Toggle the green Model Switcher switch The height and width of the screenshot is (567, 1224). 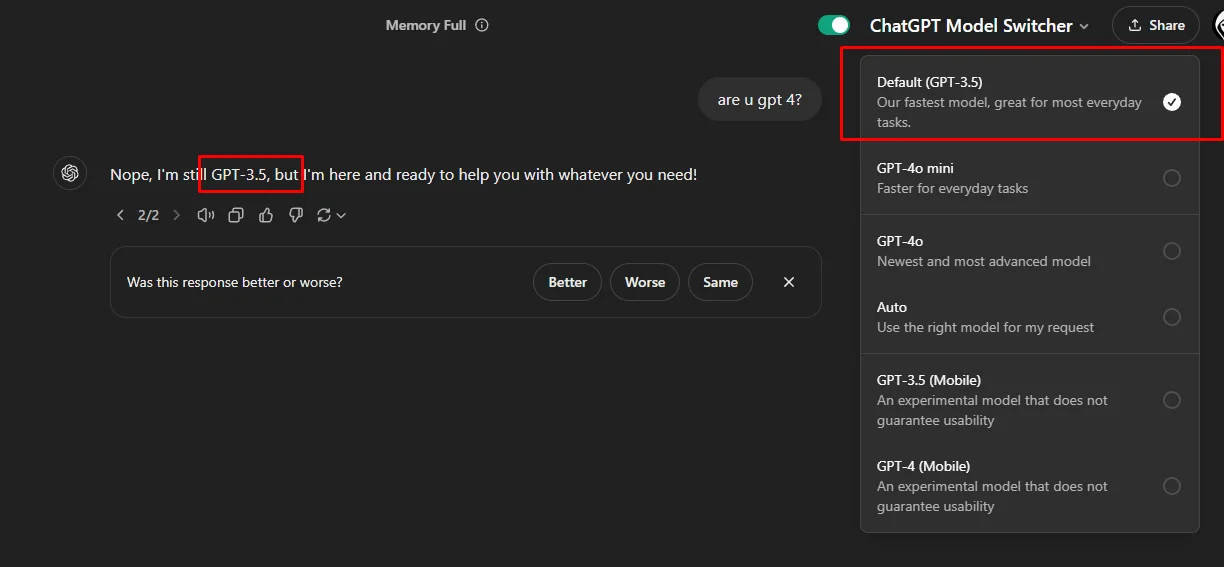834,25
